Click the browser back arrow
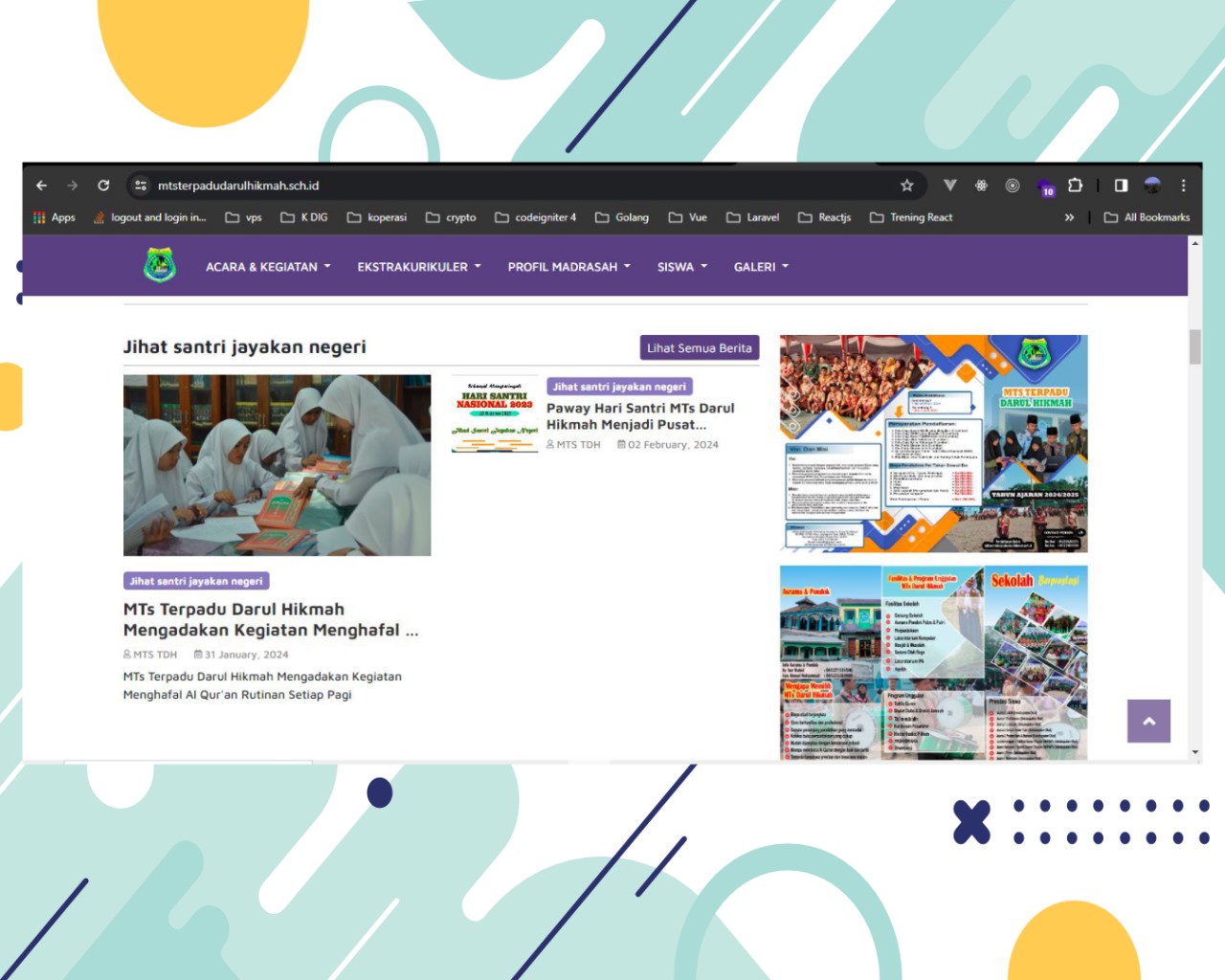This screenshot has width=1225, height=980. pos(41,186)
